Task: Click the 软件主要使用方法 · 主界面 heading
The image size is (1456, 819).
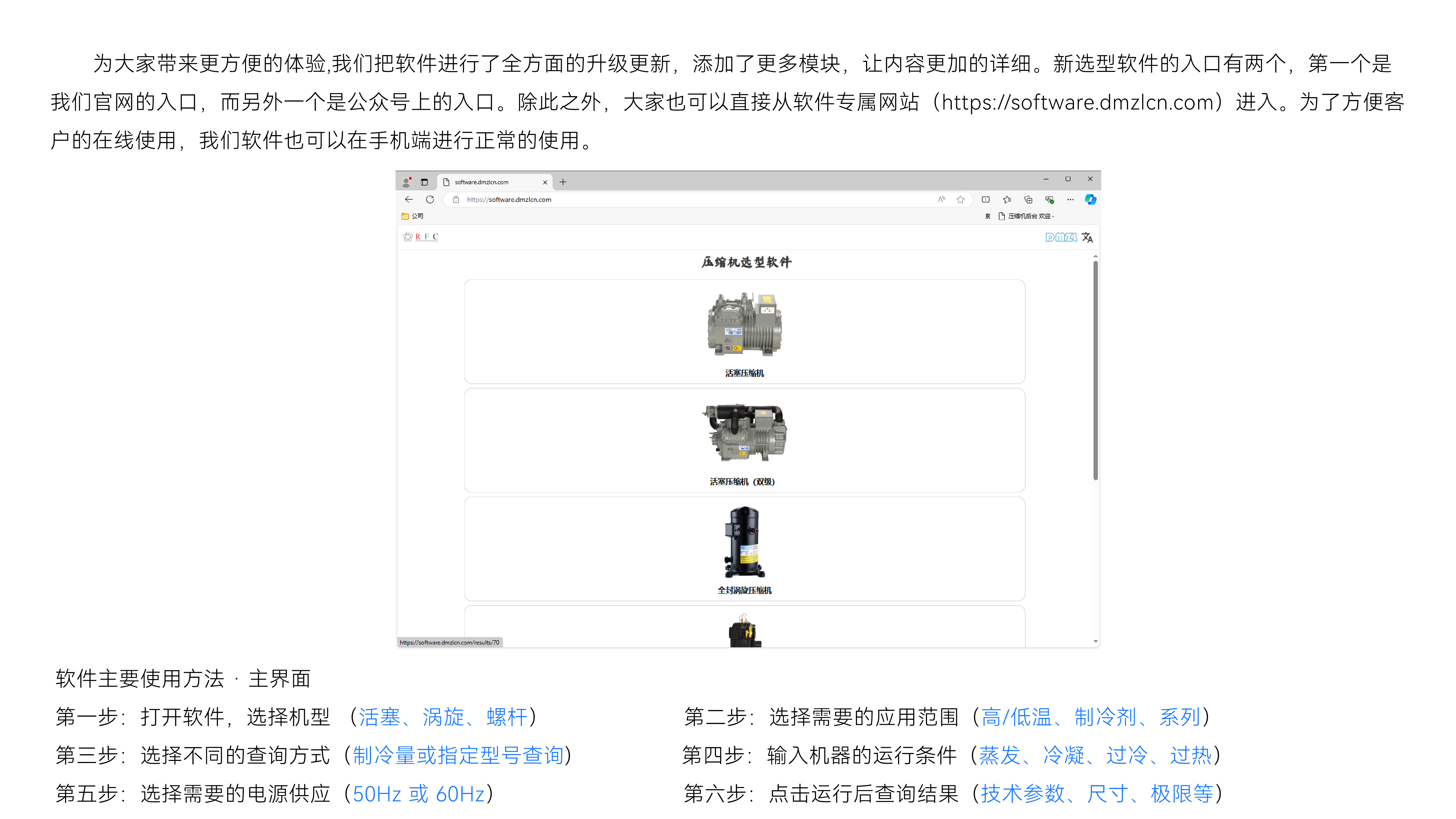Action: [x=183, y=678]
